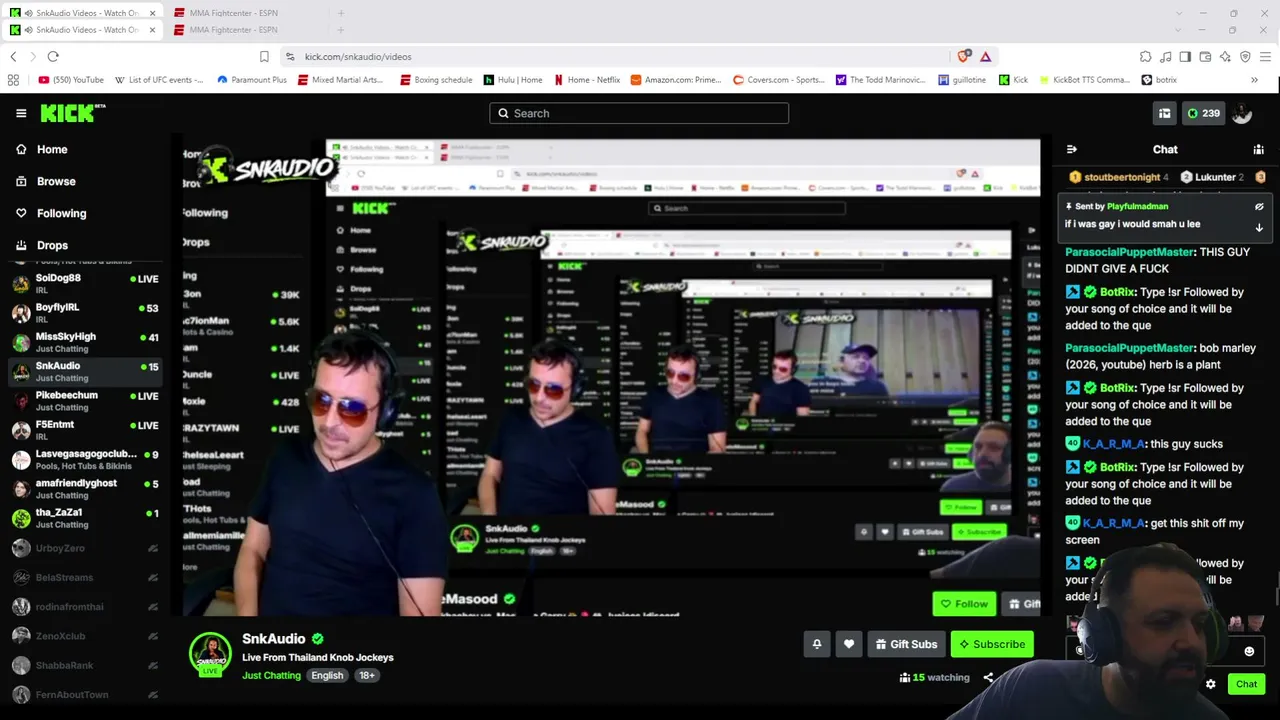
Task: Open Pikebeechum channel in the sidebar
Action: coord(85,400)
